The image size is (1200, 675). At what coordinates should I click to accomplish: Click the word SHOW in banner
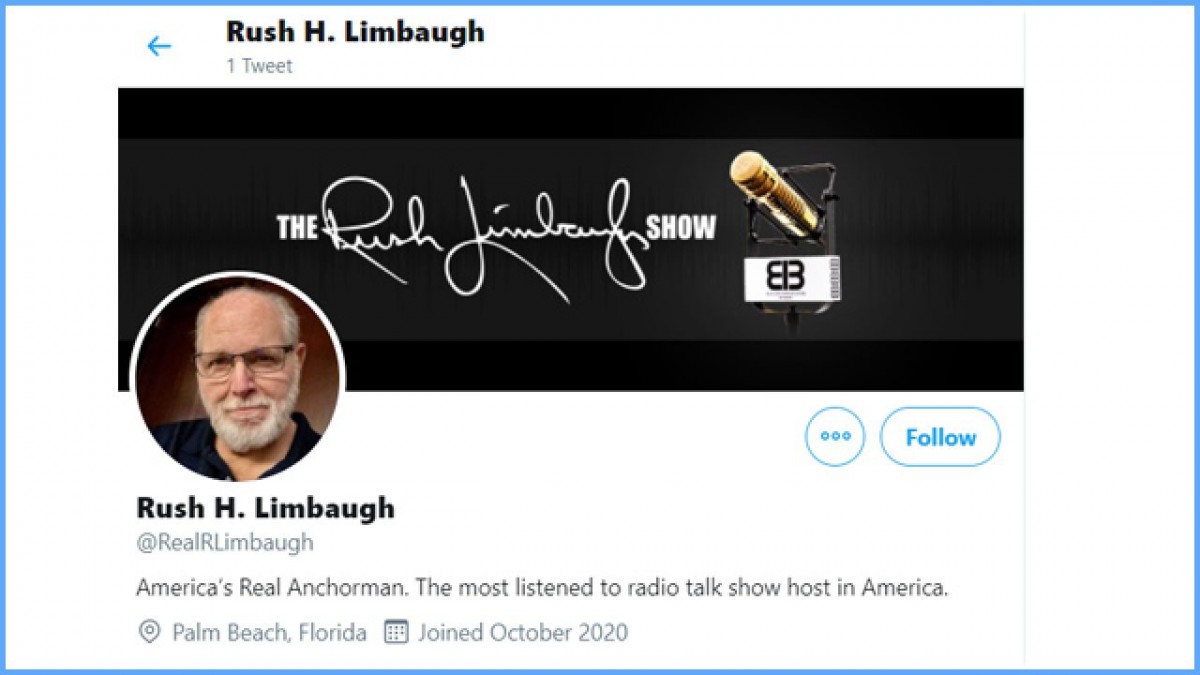pos(681,229)
